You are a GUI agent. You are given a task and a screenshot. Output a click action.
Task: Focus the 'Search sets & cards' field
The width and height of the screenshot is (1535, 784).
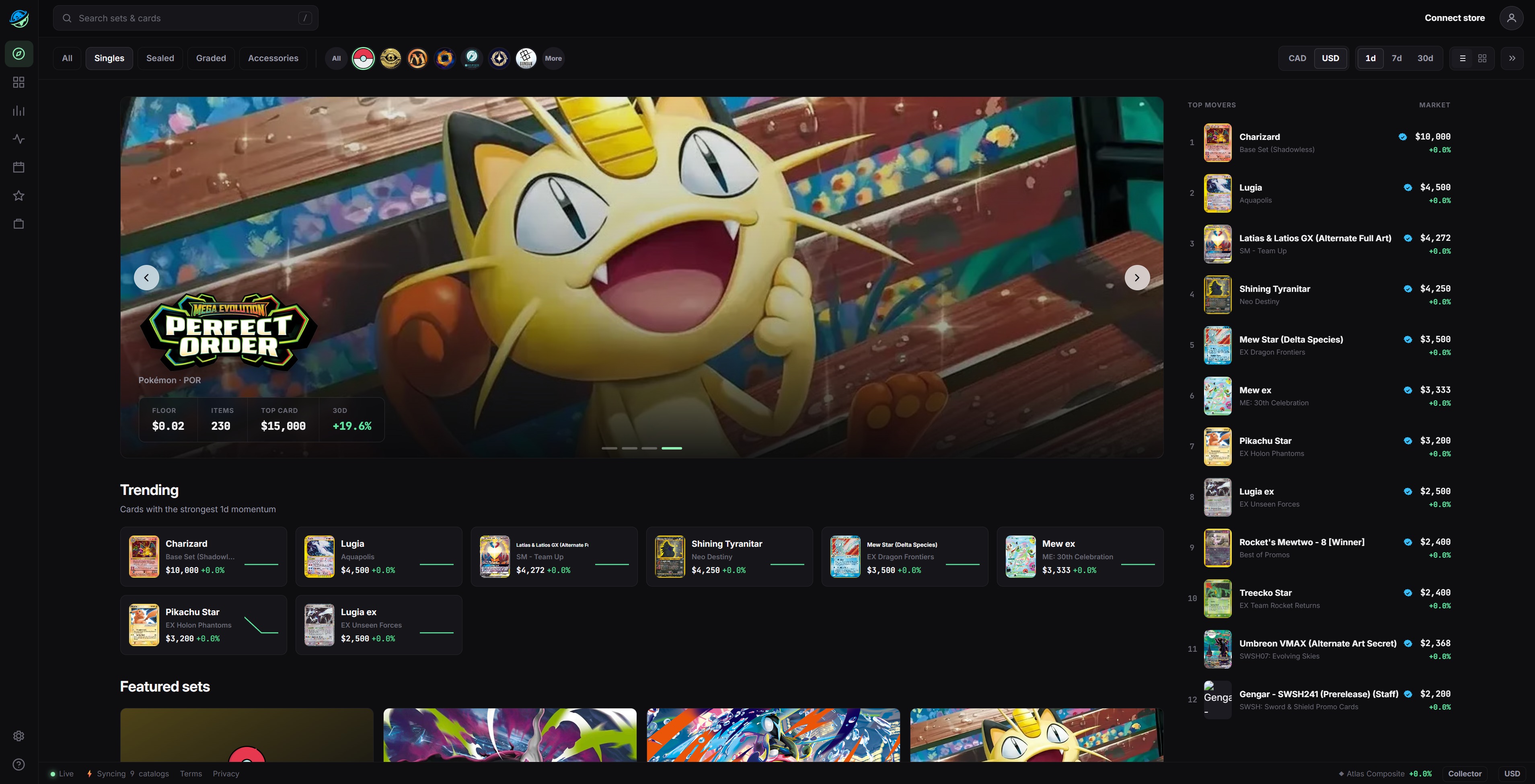(x=185, y=18)
